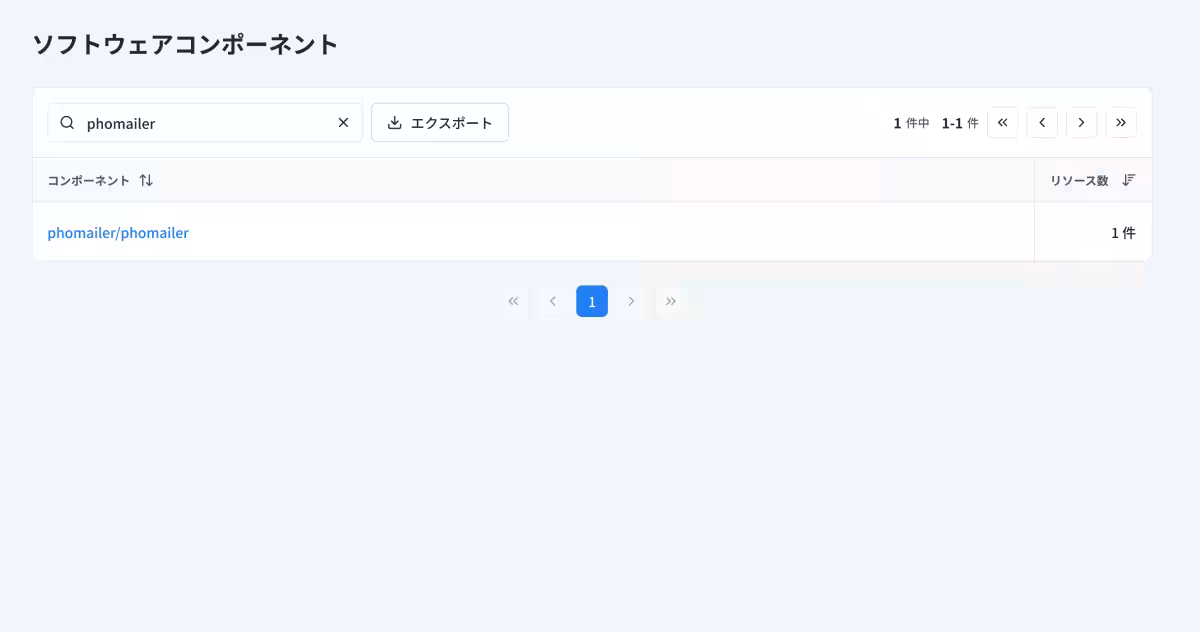Jump to last page in bottom pagination
This screenshot has height=632, width=1200.
671,301
